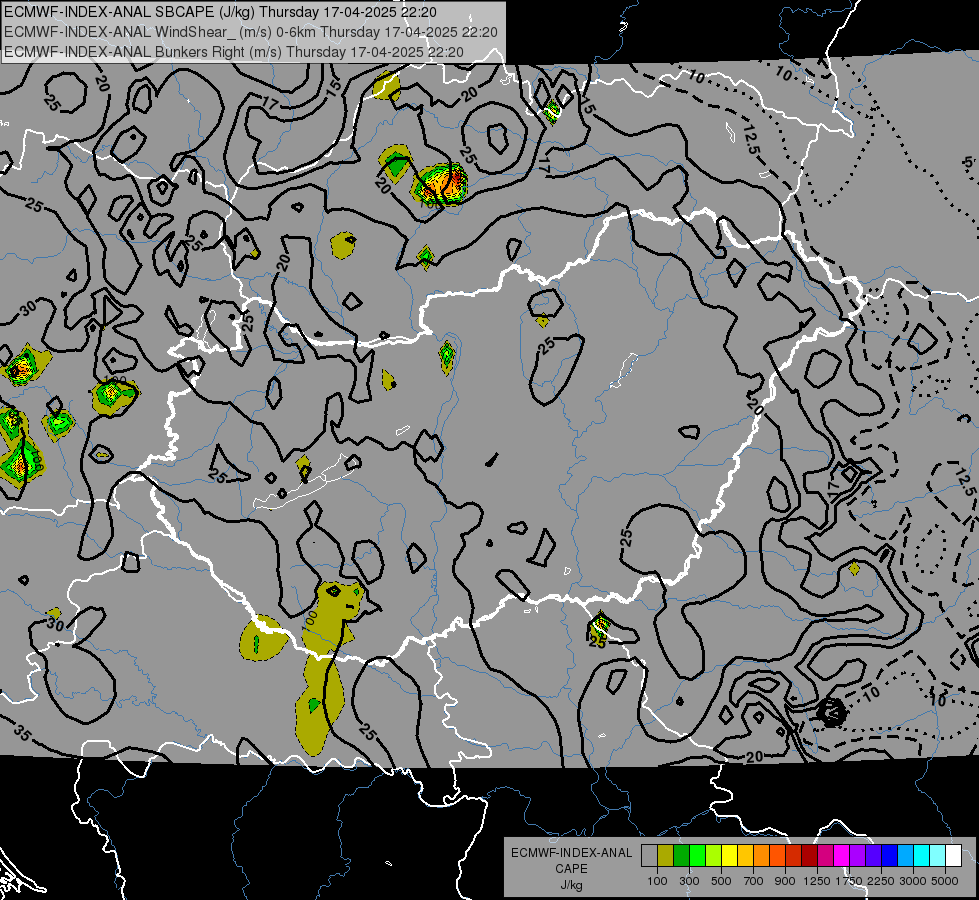The width and height of the screenshot is (979, 900).
Task: Click the legend value 500
Action: point(721,881)
